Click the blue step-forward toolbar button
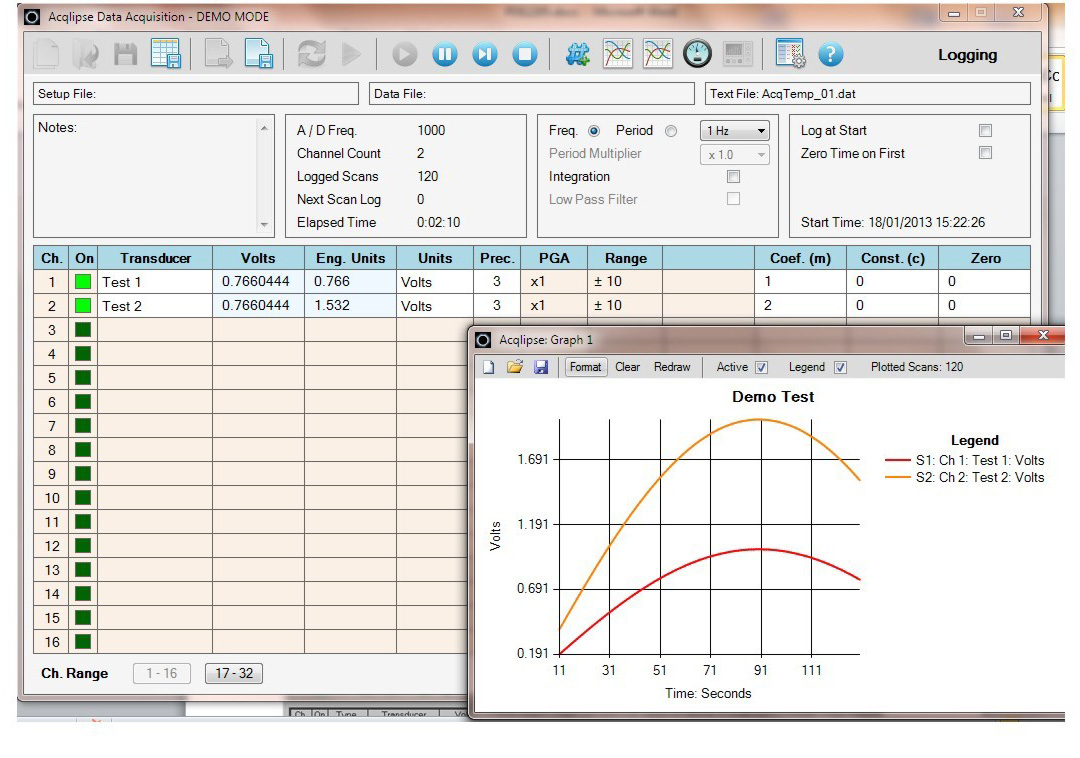Screen dimensions: 1080x758 (x=485, y=55)
